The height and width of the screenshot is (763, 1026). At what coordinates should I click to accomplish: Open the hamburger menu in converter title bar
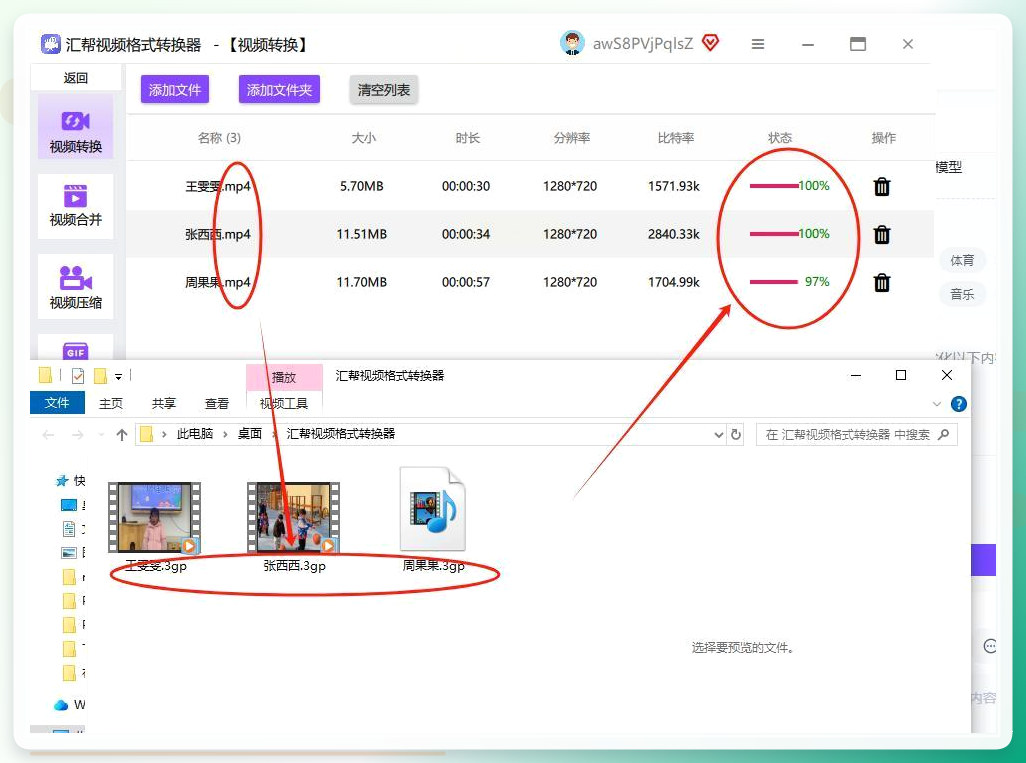pos(758,44)
